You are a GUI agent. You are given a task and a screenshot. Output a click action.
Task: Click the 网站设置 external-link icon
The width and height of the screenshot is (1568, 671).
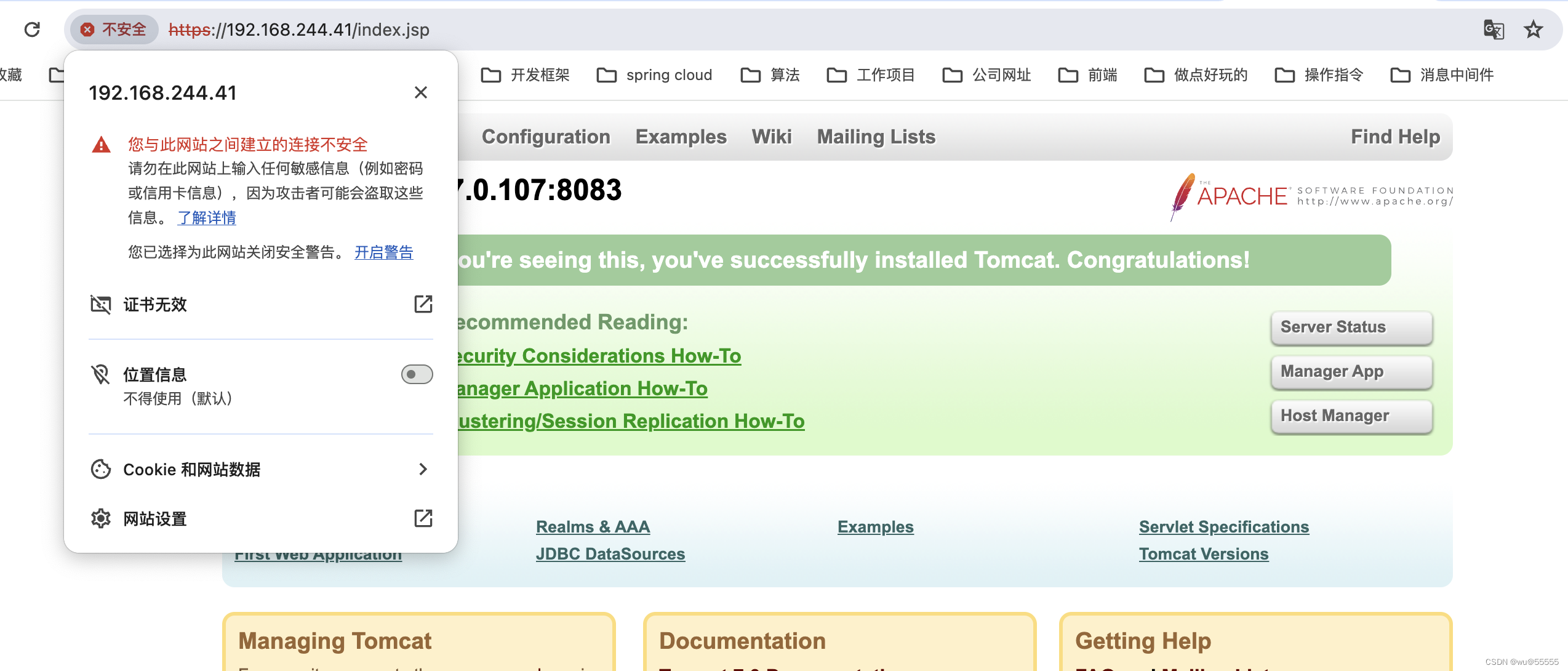[x=423, y=518]
